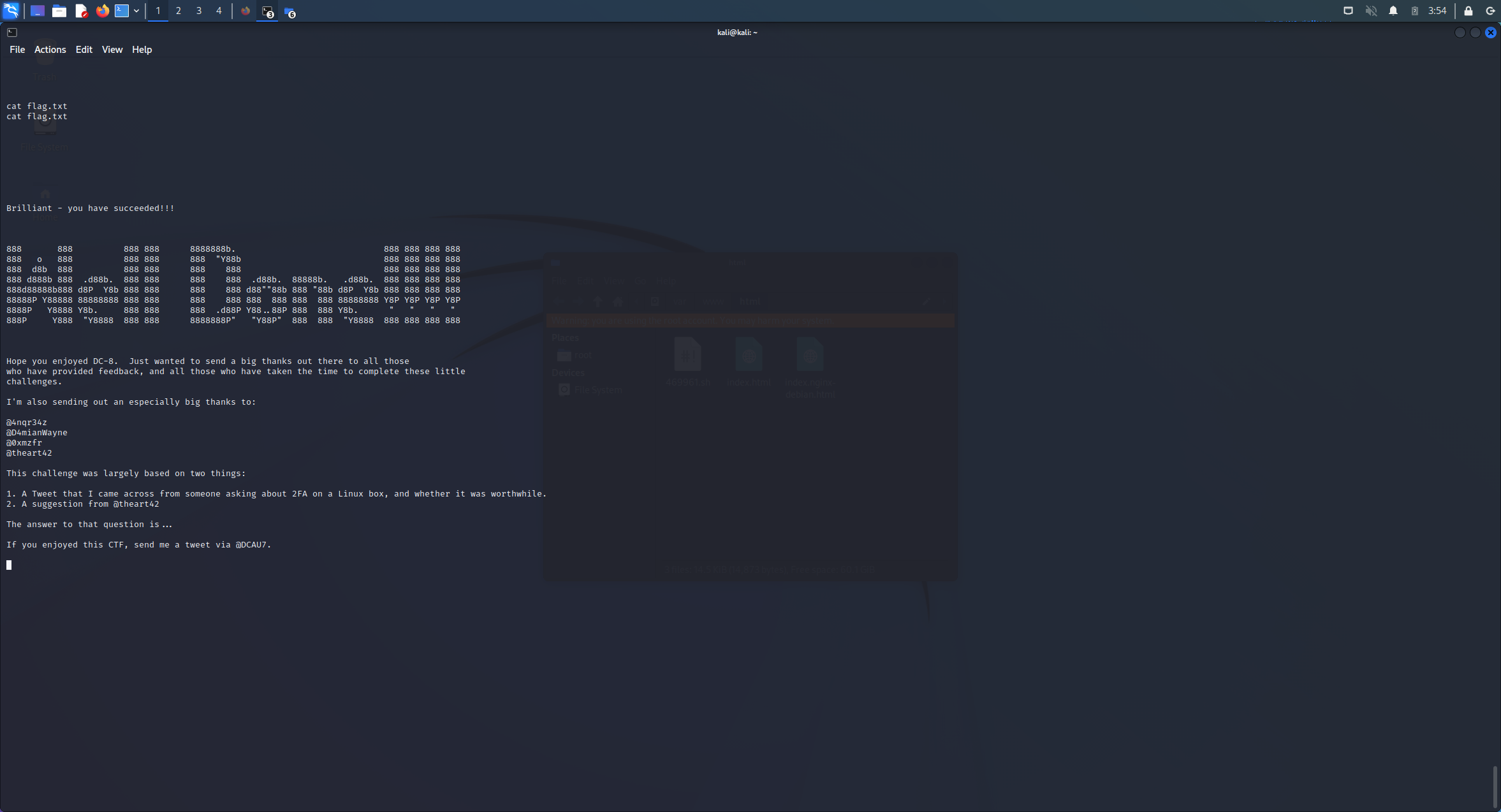Click 'This challenge was largely based on two things:'
Image resolution: width=1501 pixels, height=812 pixels.
pos(126,474)
